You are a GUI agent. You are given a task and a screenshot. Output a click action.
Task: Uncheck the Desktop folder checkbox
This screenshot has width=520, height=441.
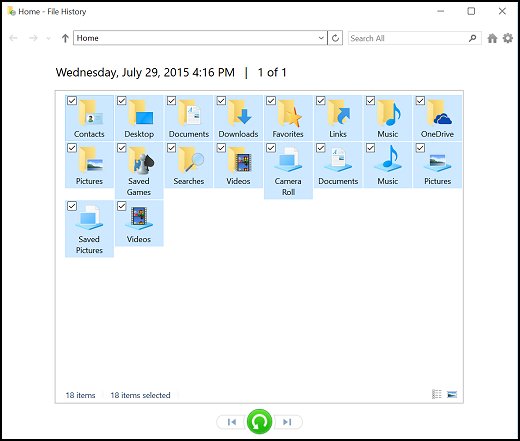122,100
